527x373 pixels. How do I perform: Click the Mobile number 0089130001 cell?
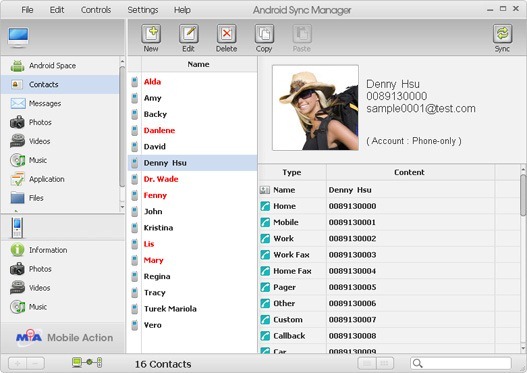[410, 222]
